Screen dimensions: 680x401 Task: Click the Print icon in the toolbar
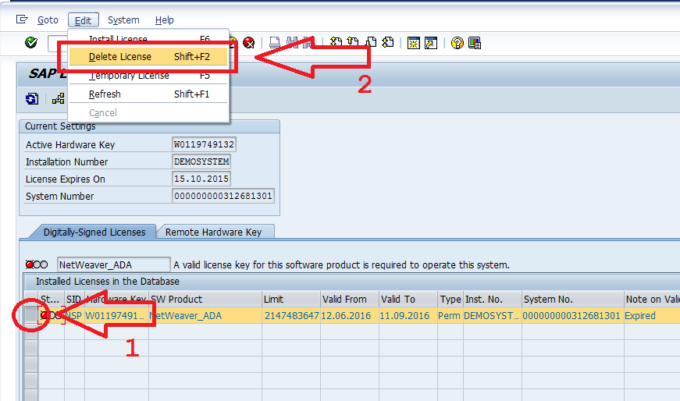click(275, 42)
